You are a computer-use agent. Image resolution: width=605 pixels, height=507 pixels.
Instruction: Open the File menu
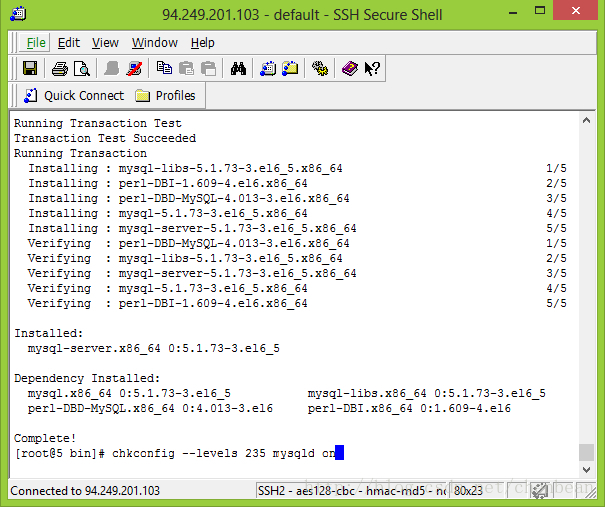pyautogui.click(x=36, y=42)
